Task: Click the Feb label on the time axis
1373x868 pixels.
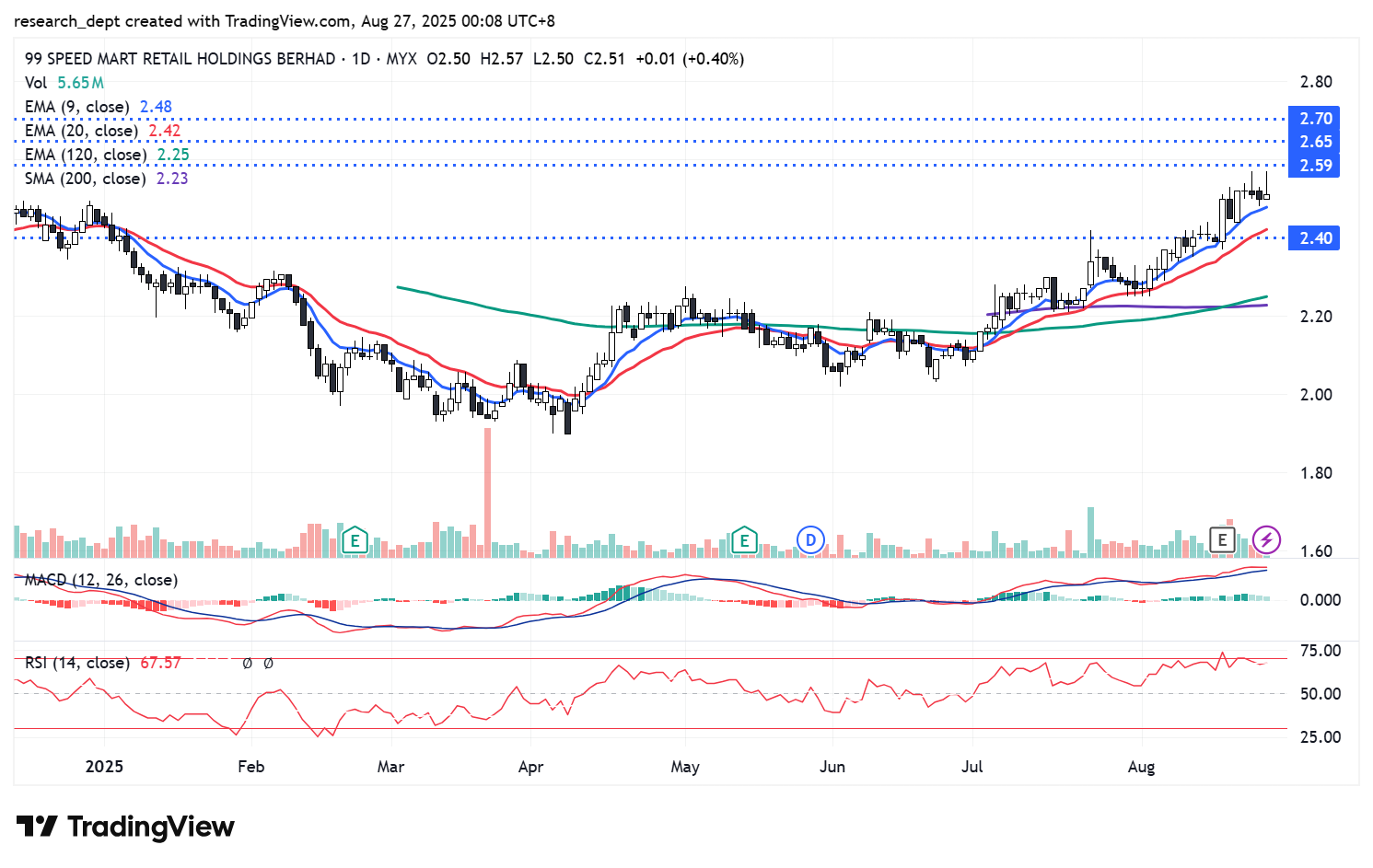Action: [x=250, y=767]
